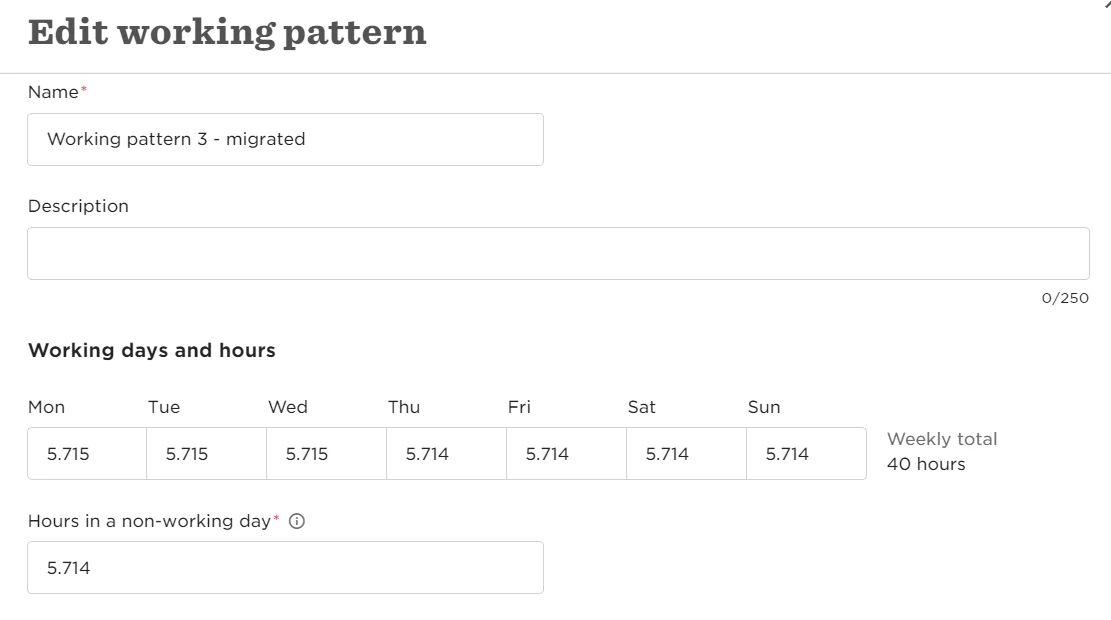Select the Saturday hours field
Viewport: 1111px width, 620px height.
point(686,453)
